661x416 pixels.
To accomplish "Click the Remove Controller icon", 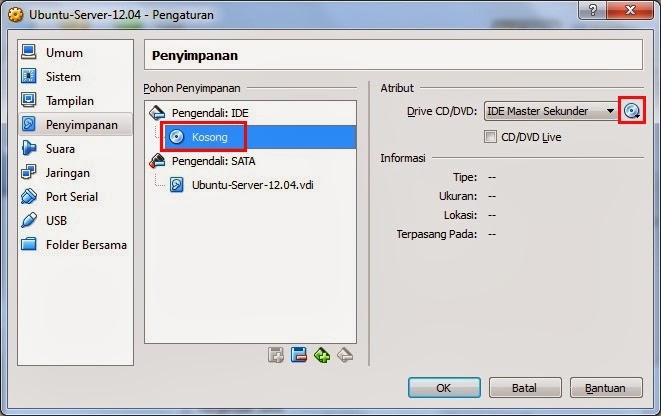I will coord(299,355).
